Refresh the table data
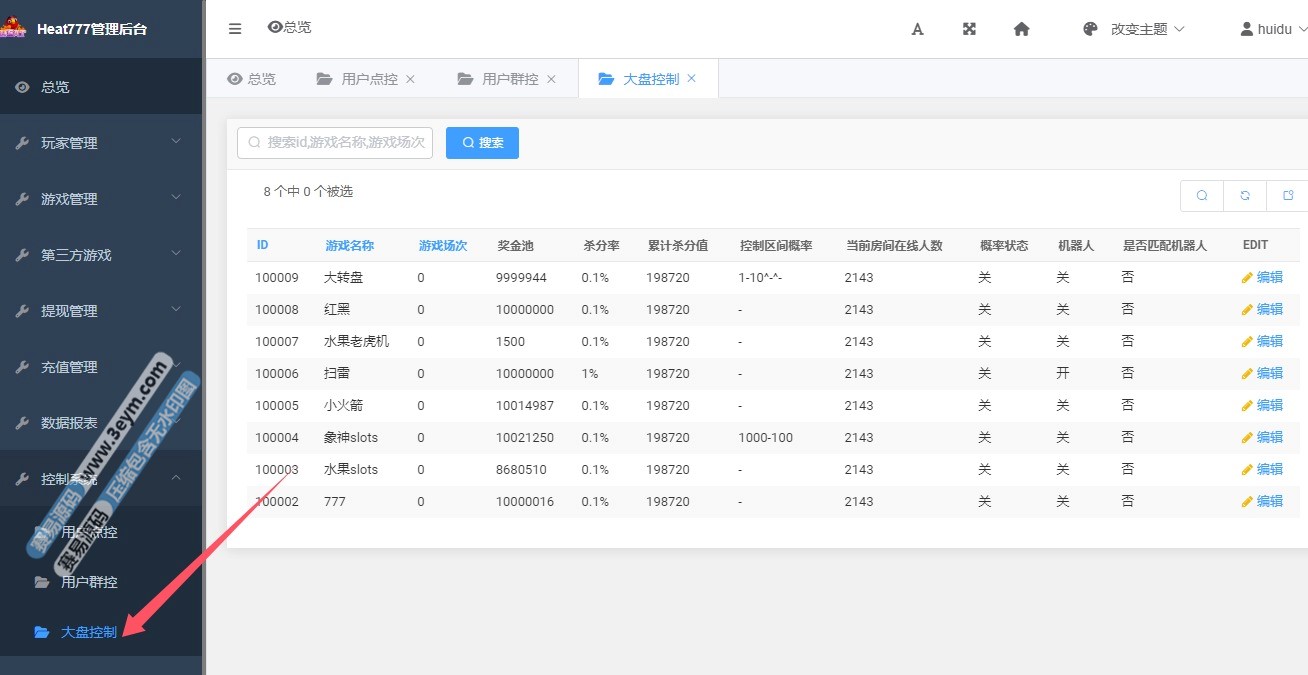 [1245, 196]
